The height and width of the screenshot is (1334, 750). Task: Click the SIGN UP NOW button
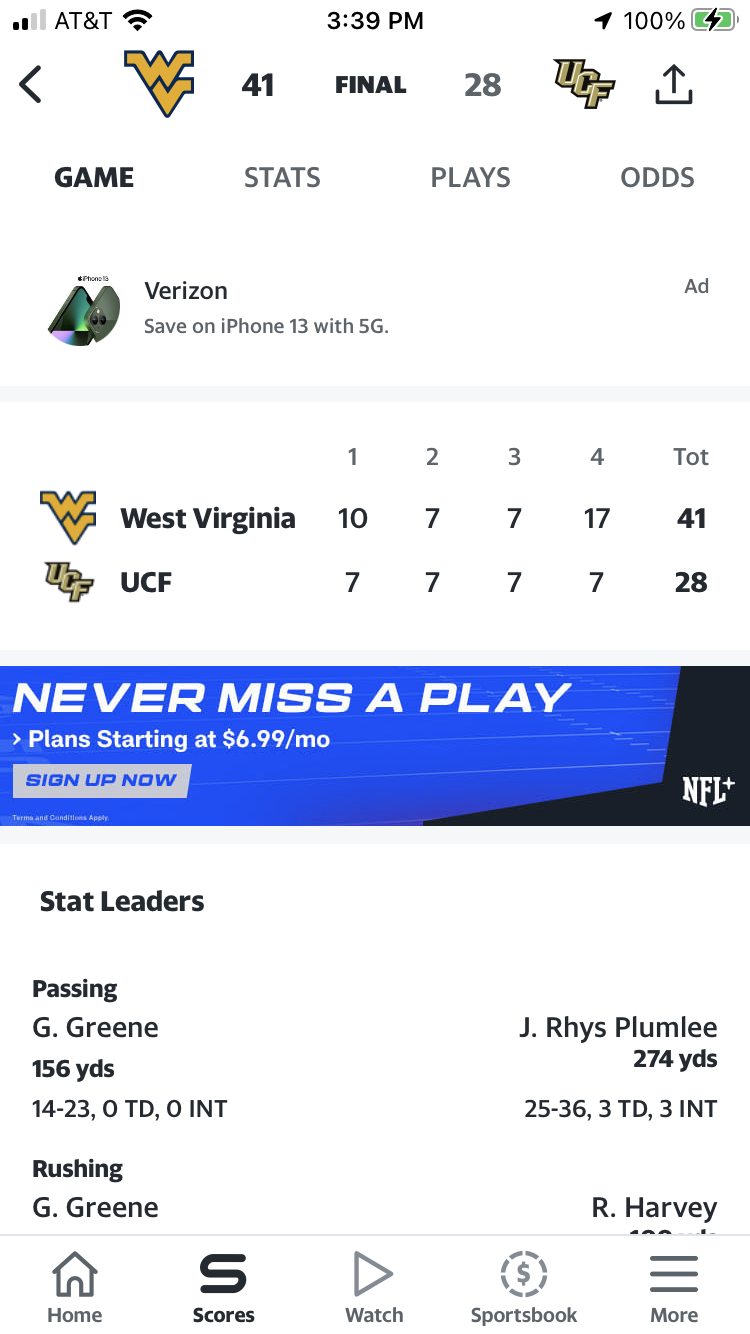(101, 781)
